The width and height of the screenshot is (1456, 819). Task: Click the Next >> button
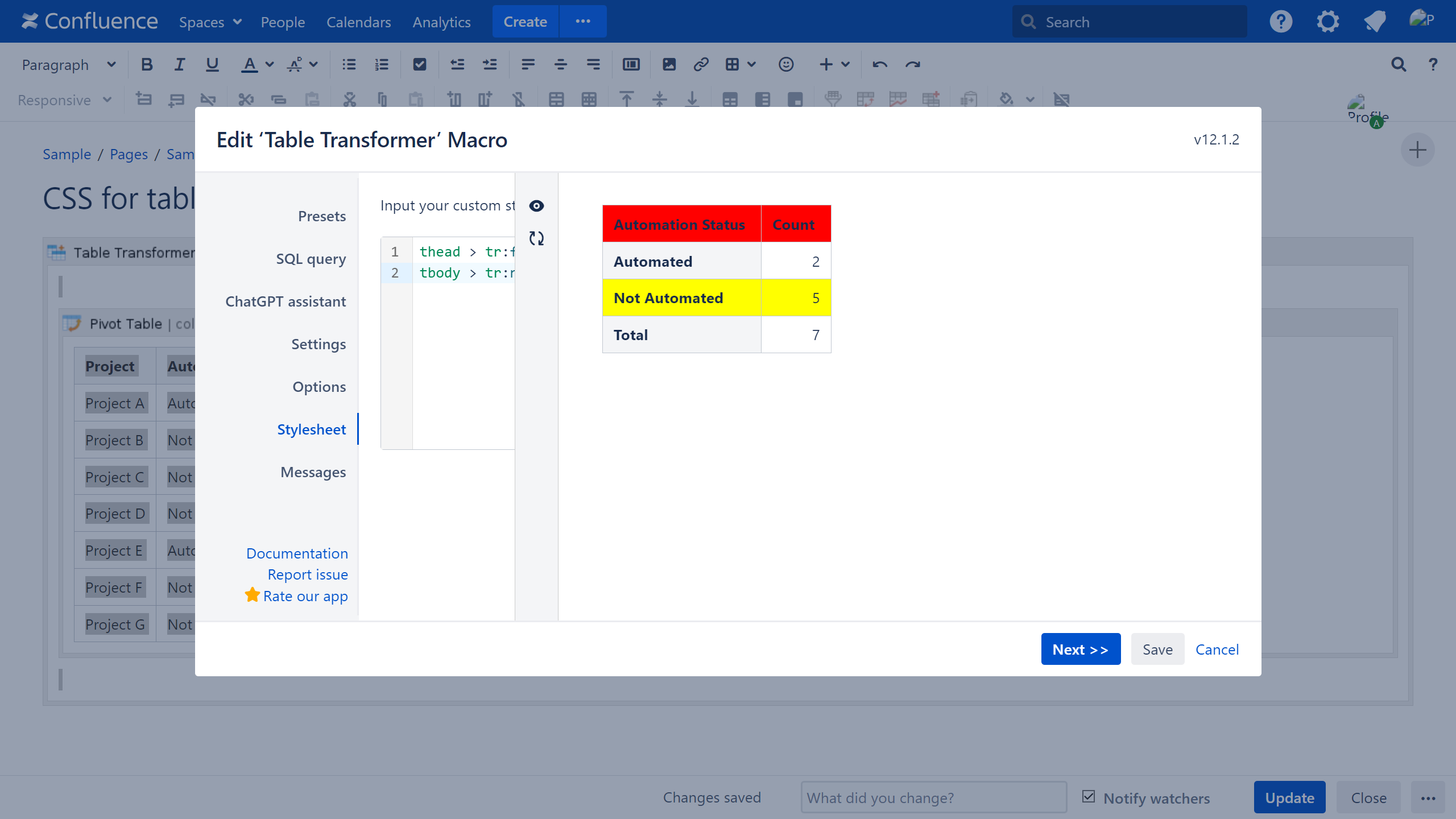(1081, 649)
